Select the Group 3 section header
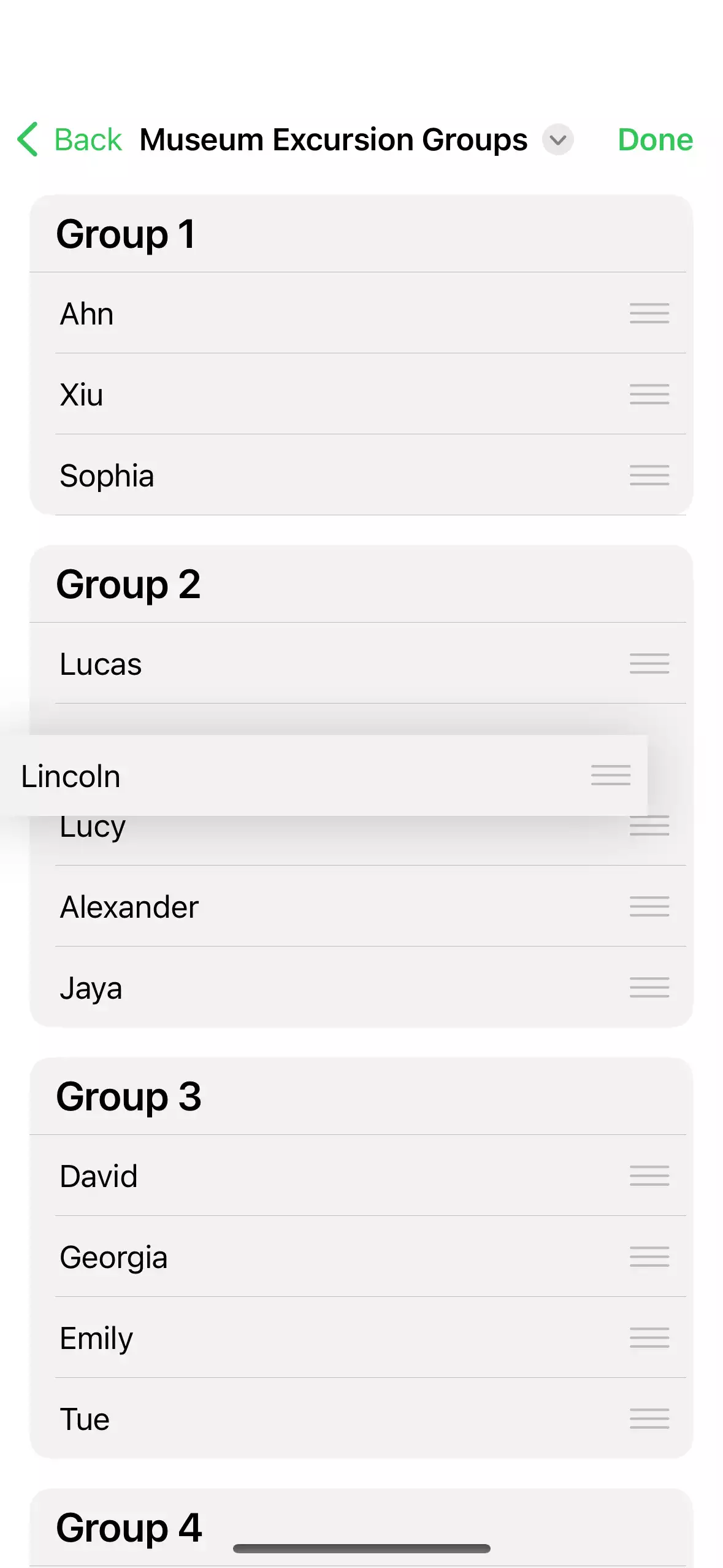 [129, 1097]
